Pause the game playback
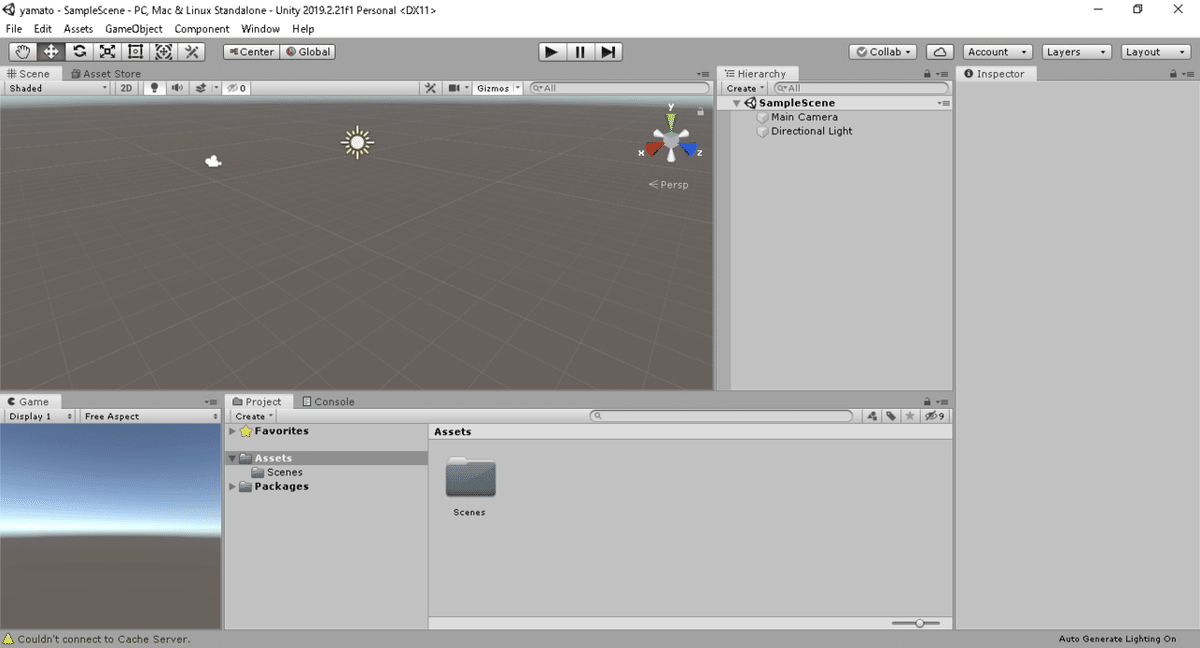This screenshot has width=1200, height=648. (x=580, y=52)
